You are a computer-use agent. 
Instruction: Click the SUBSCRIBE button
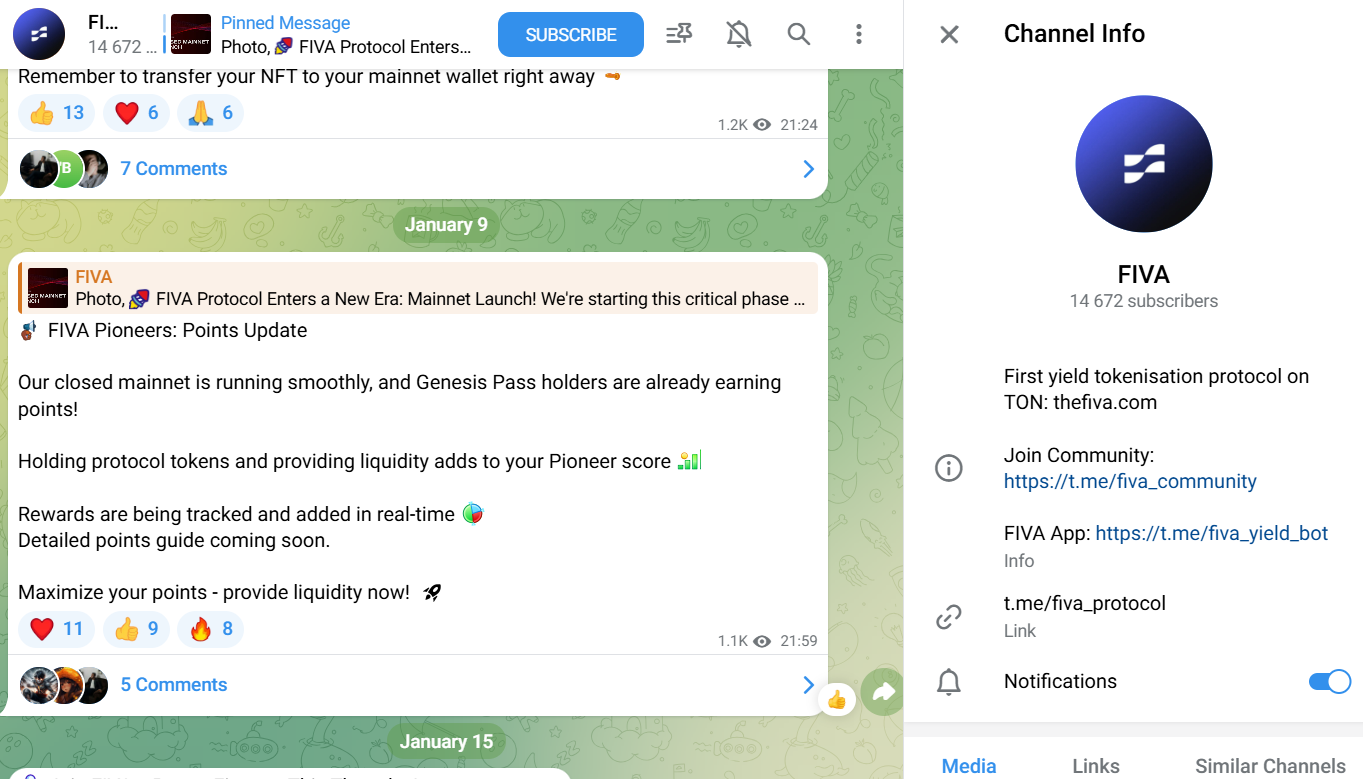click(571, 35)
